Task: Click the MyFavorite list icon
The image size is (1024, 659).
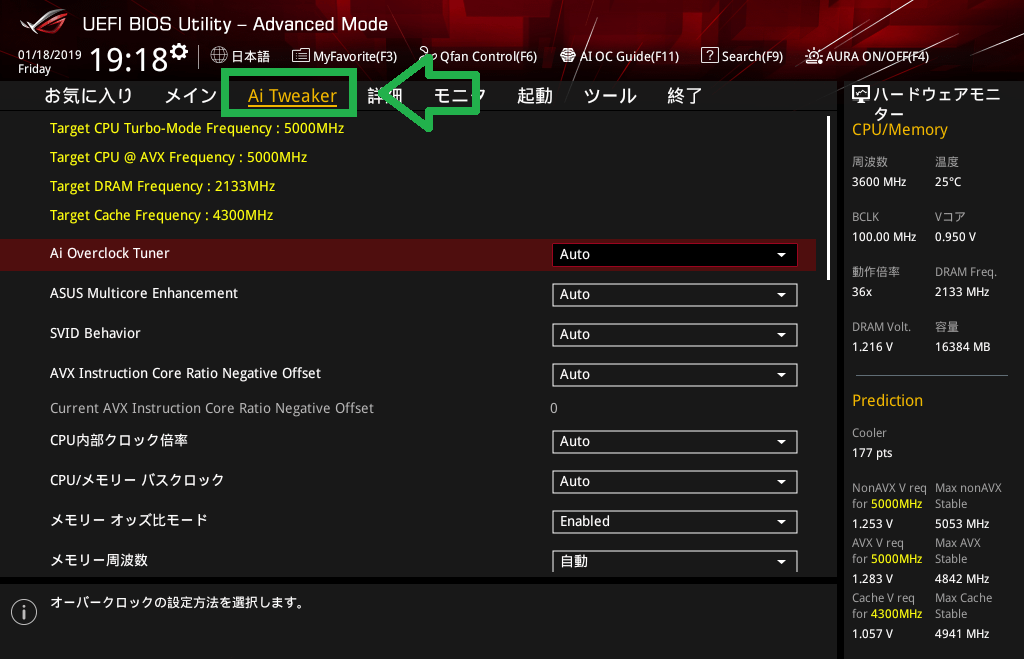Action: point(300,56)
